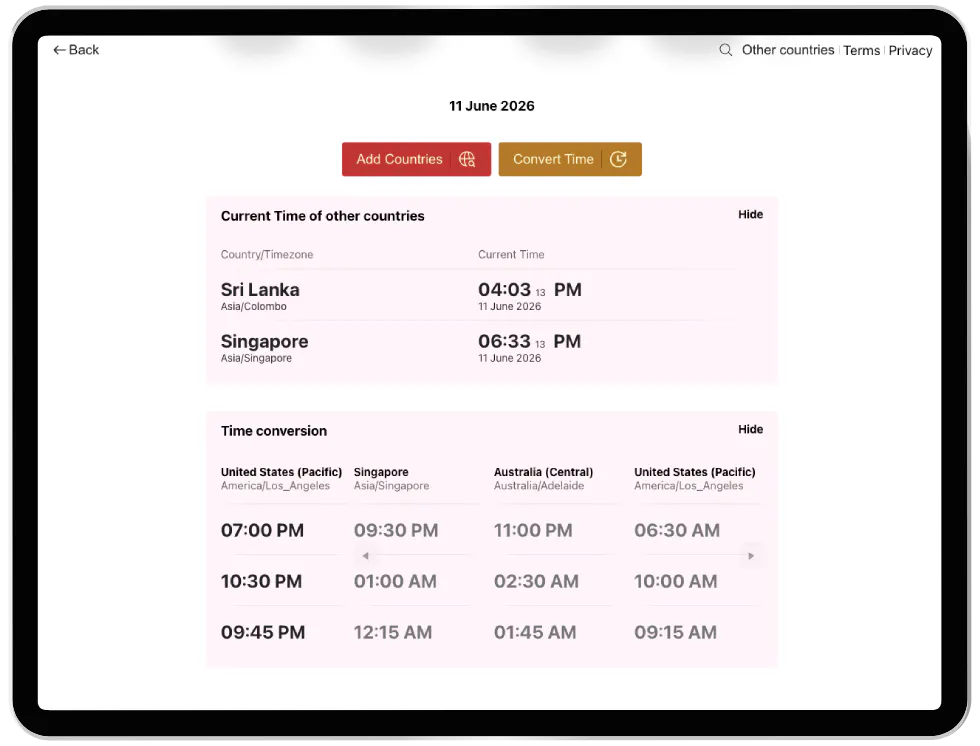This screenshot has width=980, height=746.
Task: Hide the Time conversion section
Action: pos(750,429)
